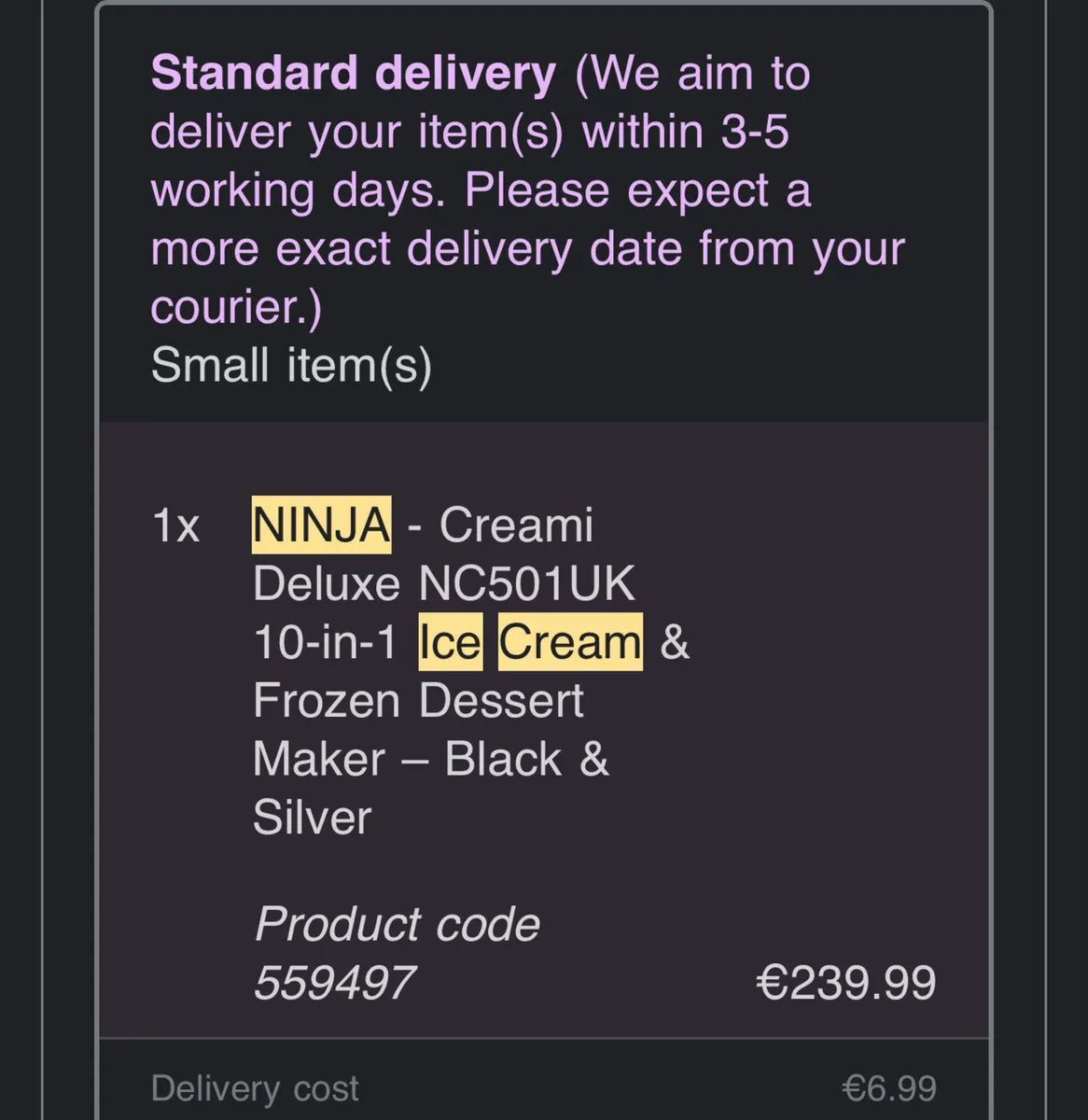Click the 10-in-1 text

click(x=325, y=643)
